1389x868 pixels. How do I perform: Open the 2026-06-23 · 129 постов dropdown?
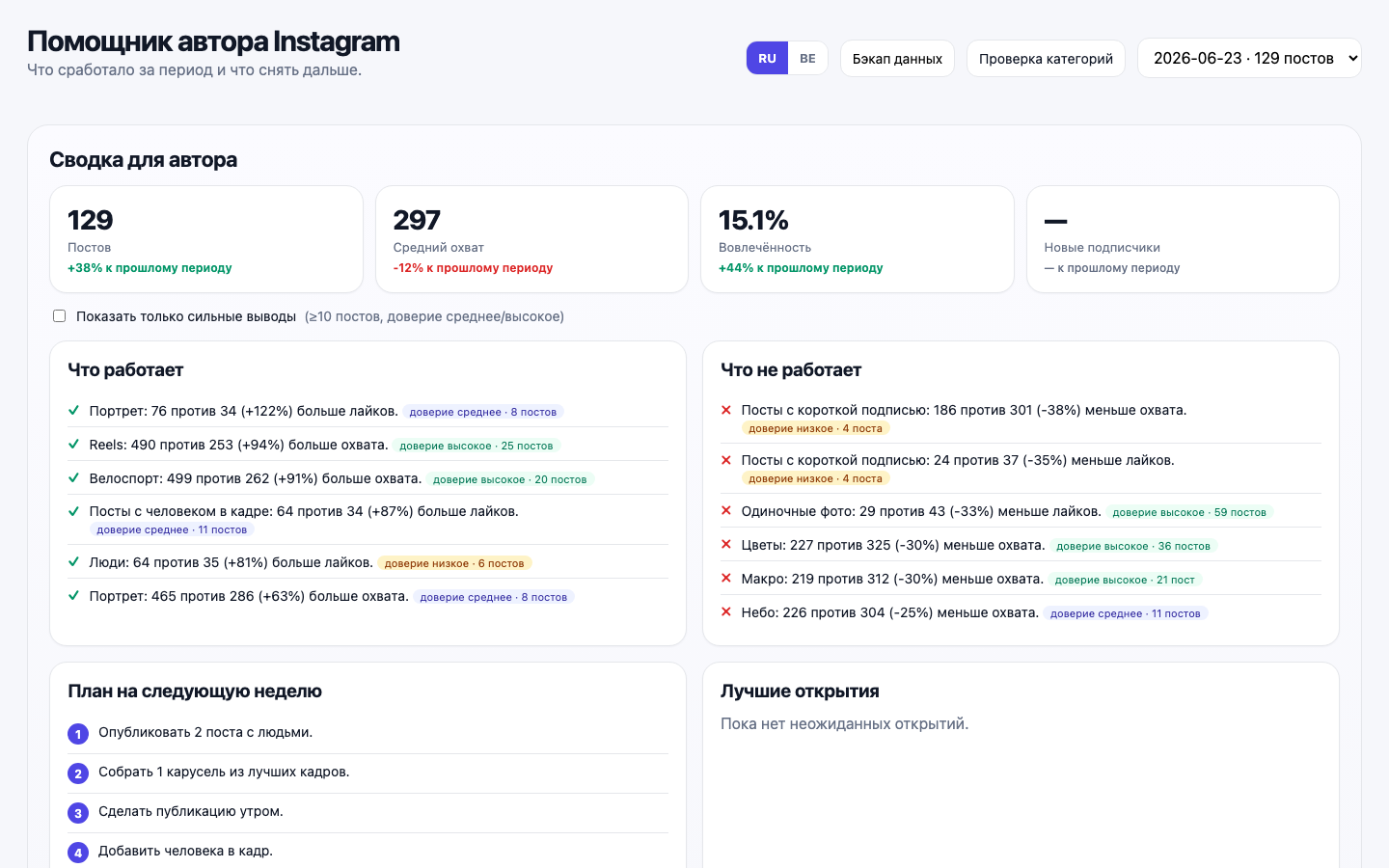click(x=1249, y=58)
